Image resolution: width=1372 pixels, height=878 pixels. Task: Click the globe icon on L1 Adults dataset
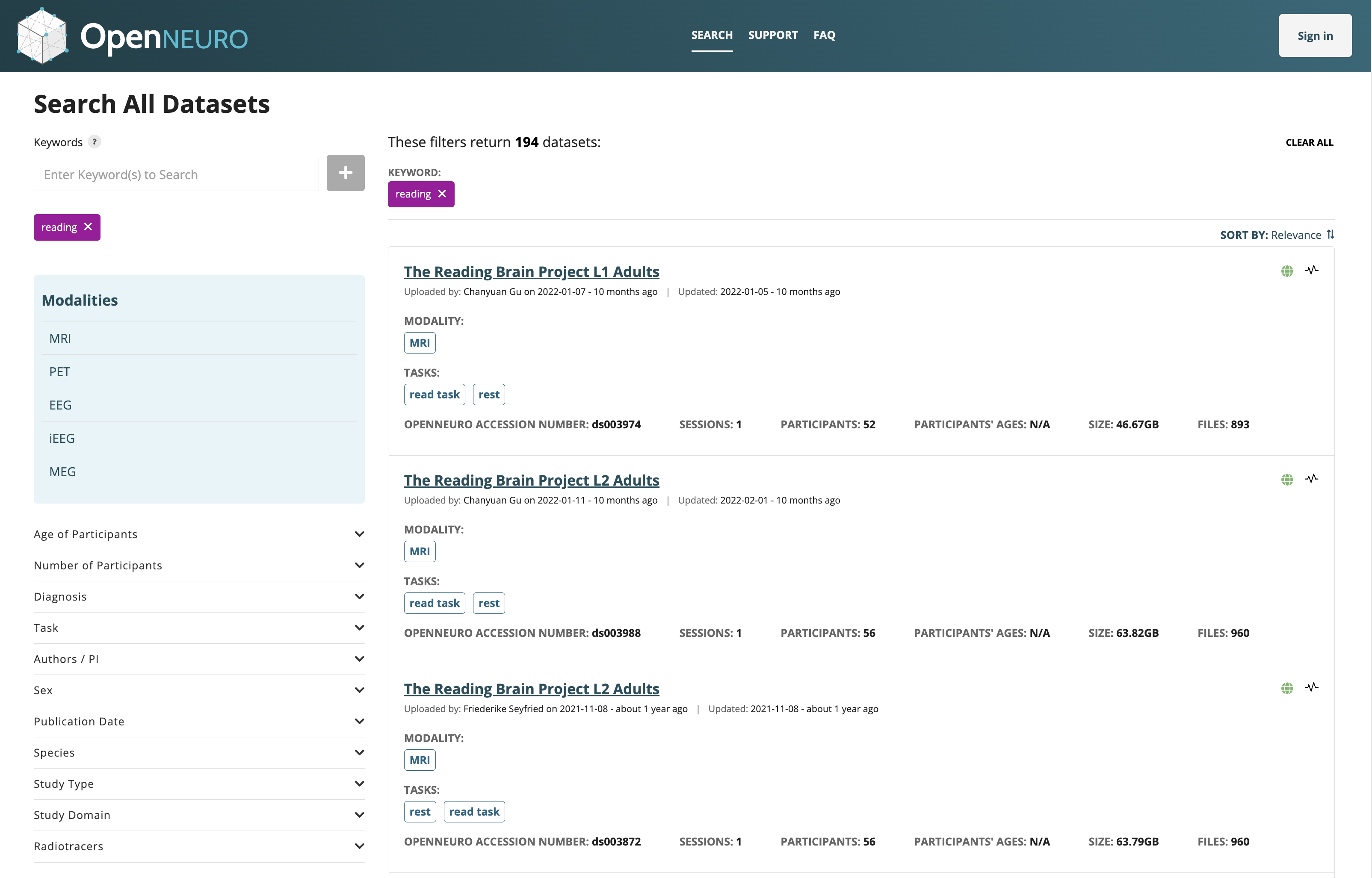click(1286, 271)
